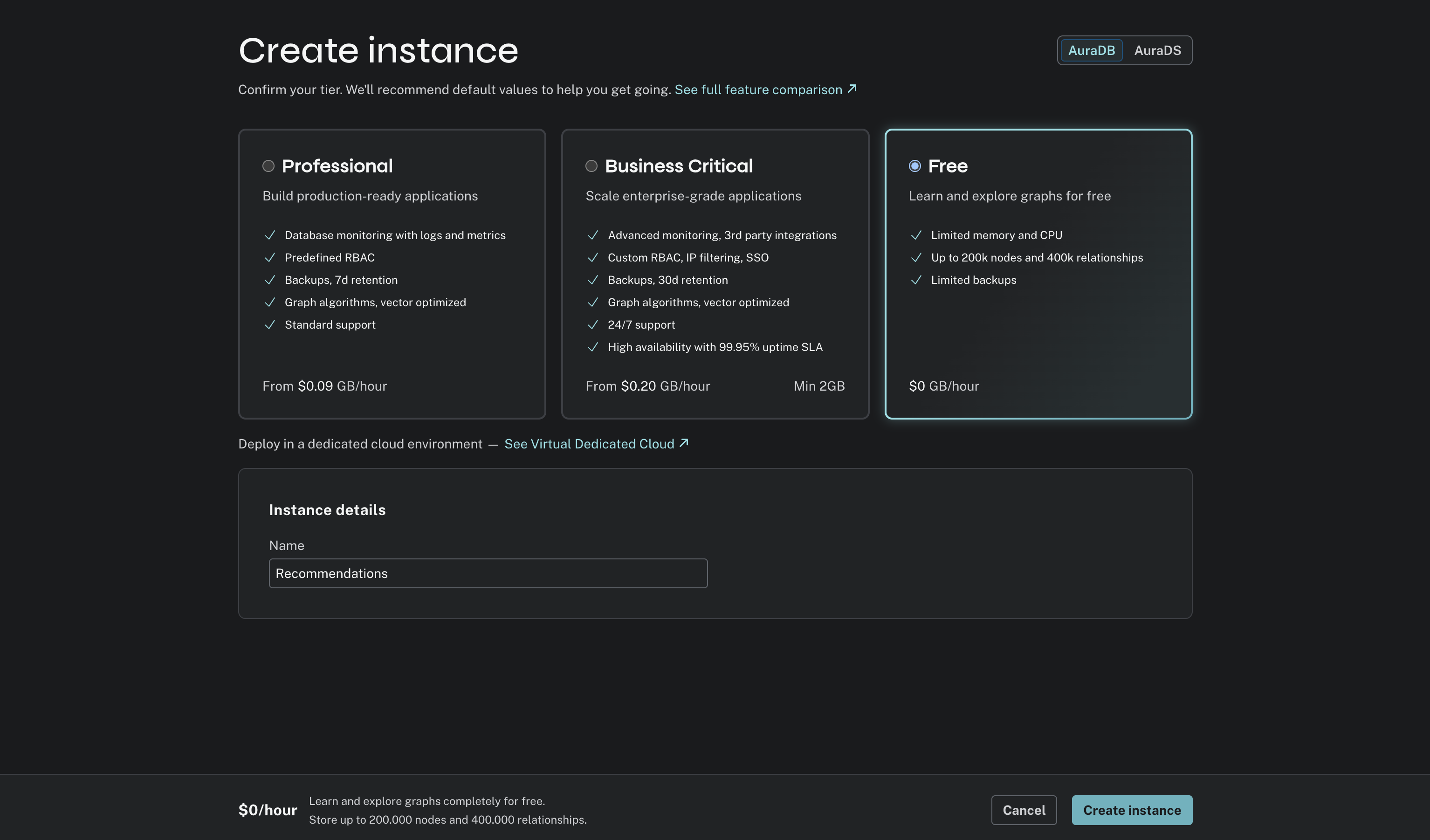Open the See Virtual Dedicated Cloud link
This screenshot has height=840, width=1430.
(x=589, y=444)
